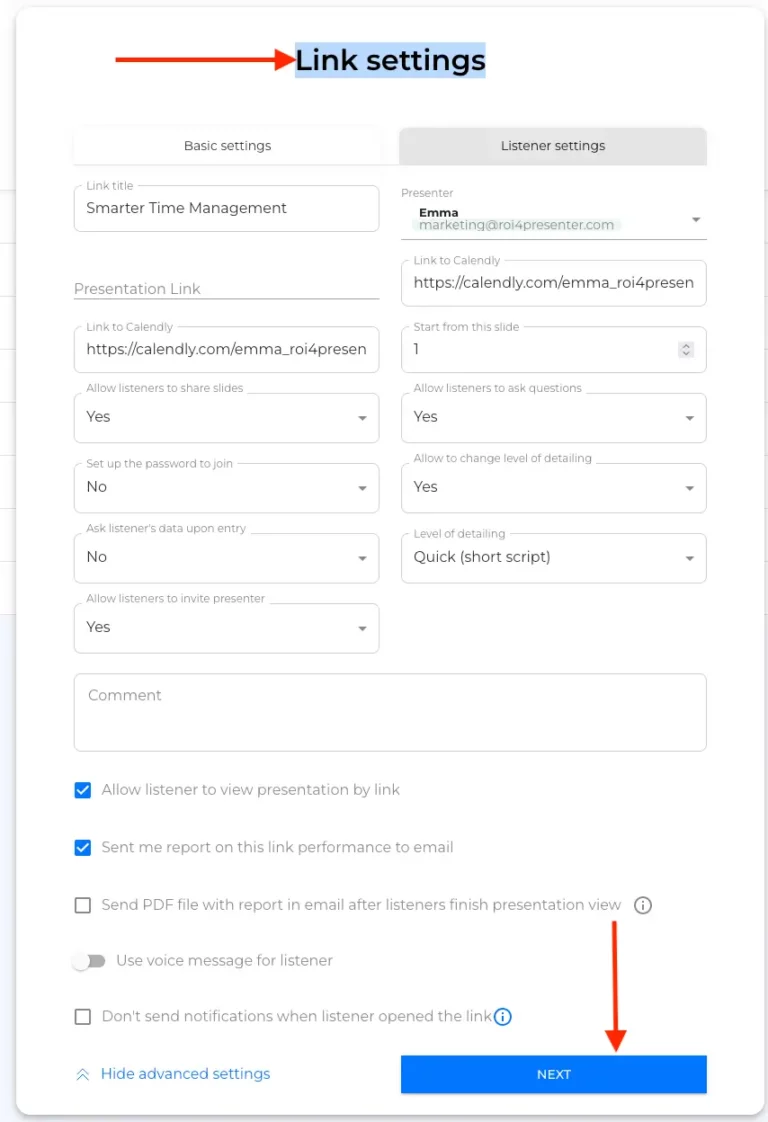Open the info tooltip next to Send PDF option

[643, 905]
